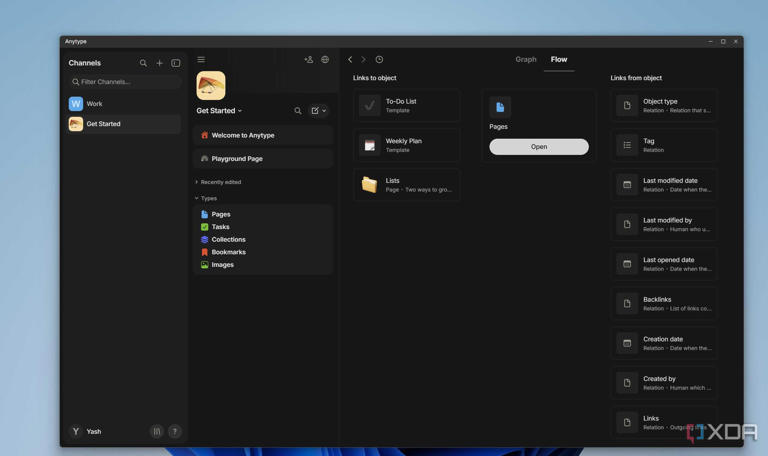
Task: Click the Open button for Pages
Action: click(539, 146)
